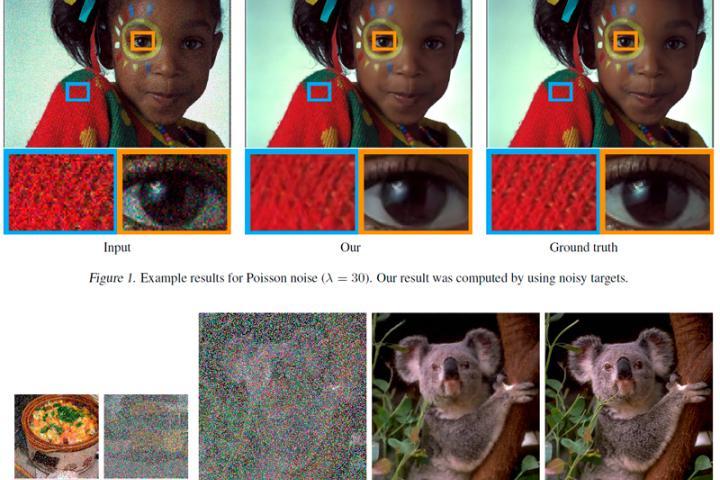This screenshot has width=720, height=480.
Task: Select orange eye box in 'Our' portrait
Action: [x=384, y=41]
